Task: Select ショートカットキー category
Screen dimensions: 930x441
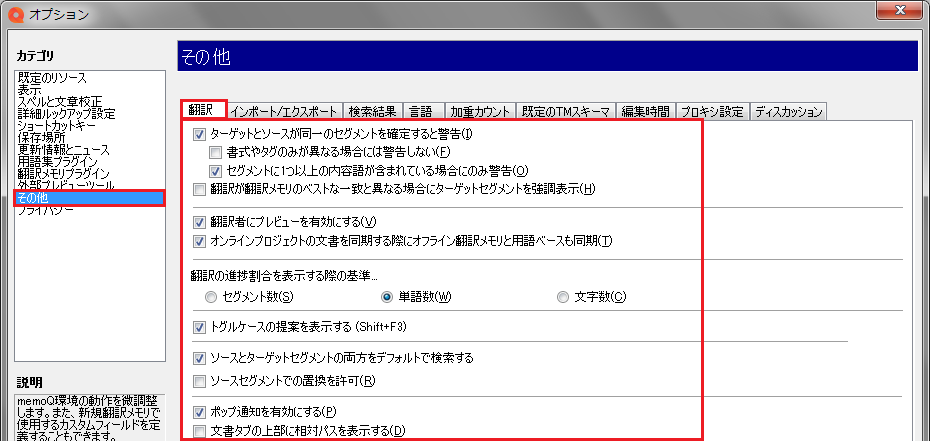Action: tap(56, 126)
